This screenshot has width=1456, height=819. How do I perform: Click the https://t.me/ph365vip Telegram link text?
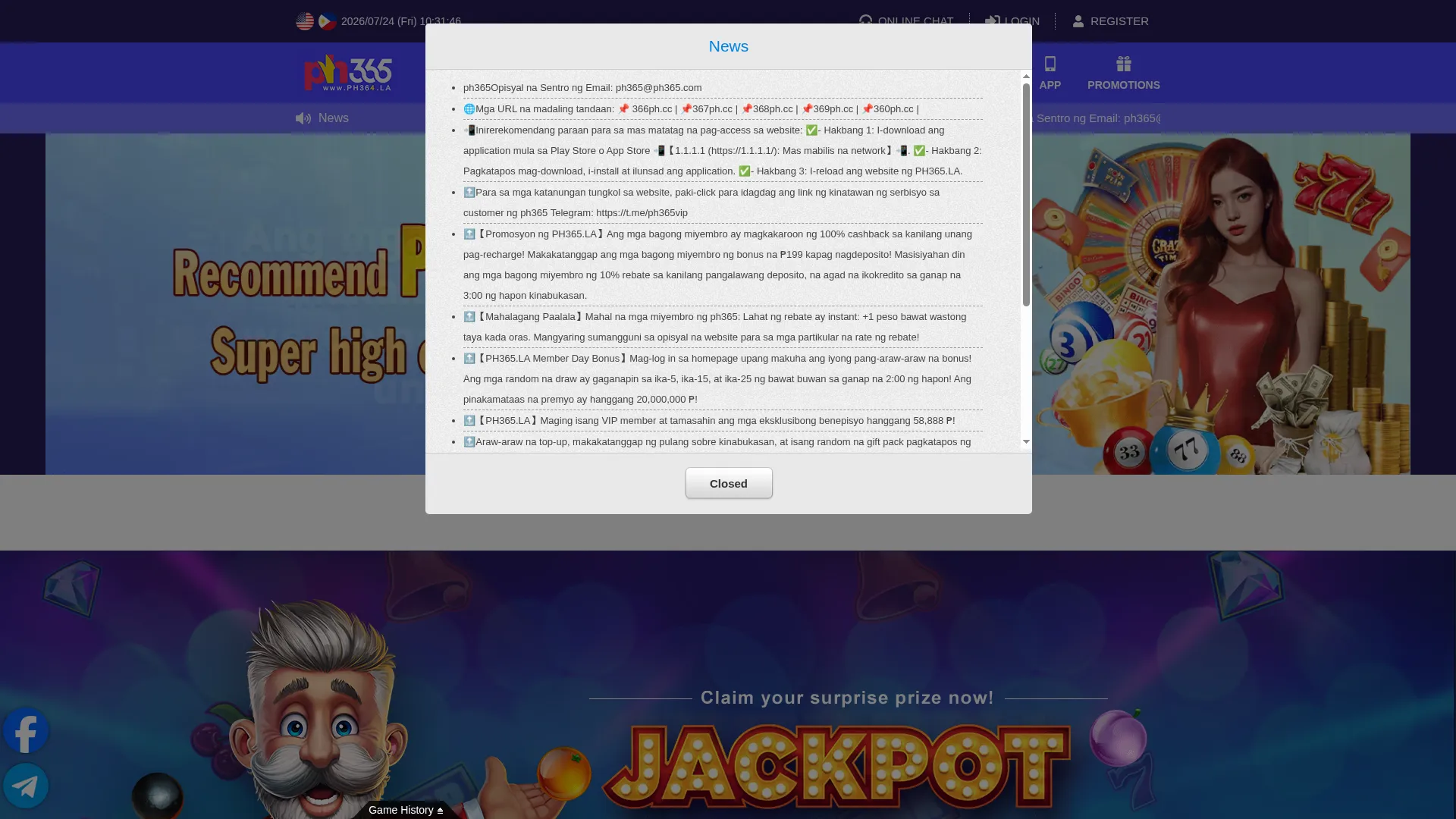[x=642, y=213]
